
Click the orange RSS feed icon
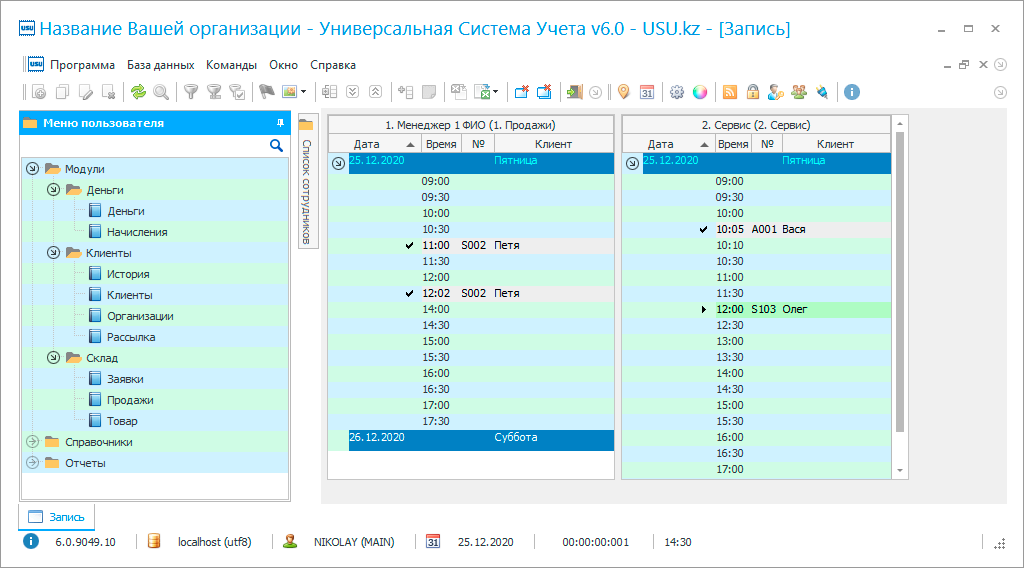tap(729, 92)
